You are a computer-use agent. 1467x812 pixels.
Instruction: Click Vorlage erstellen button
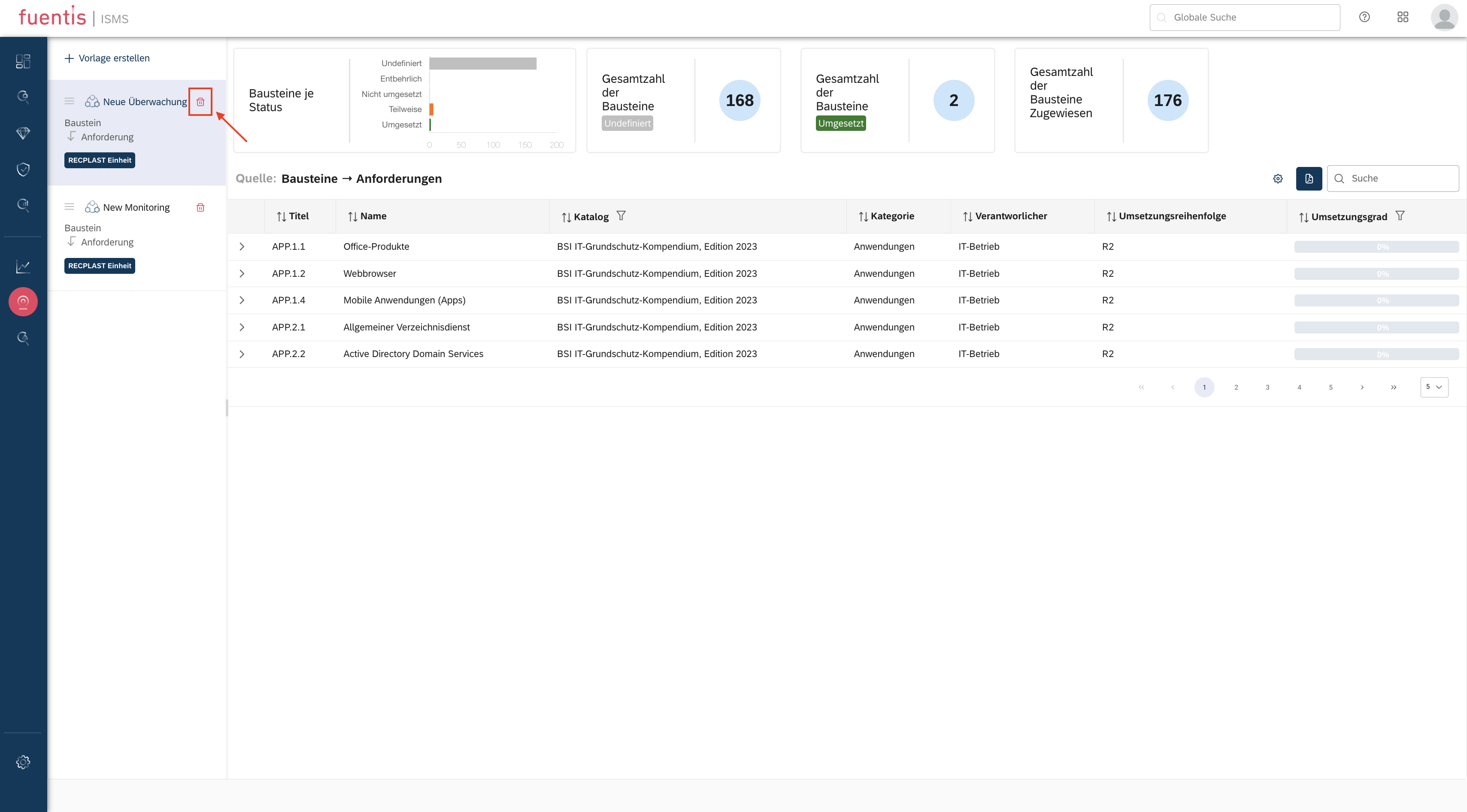(108, 58)
